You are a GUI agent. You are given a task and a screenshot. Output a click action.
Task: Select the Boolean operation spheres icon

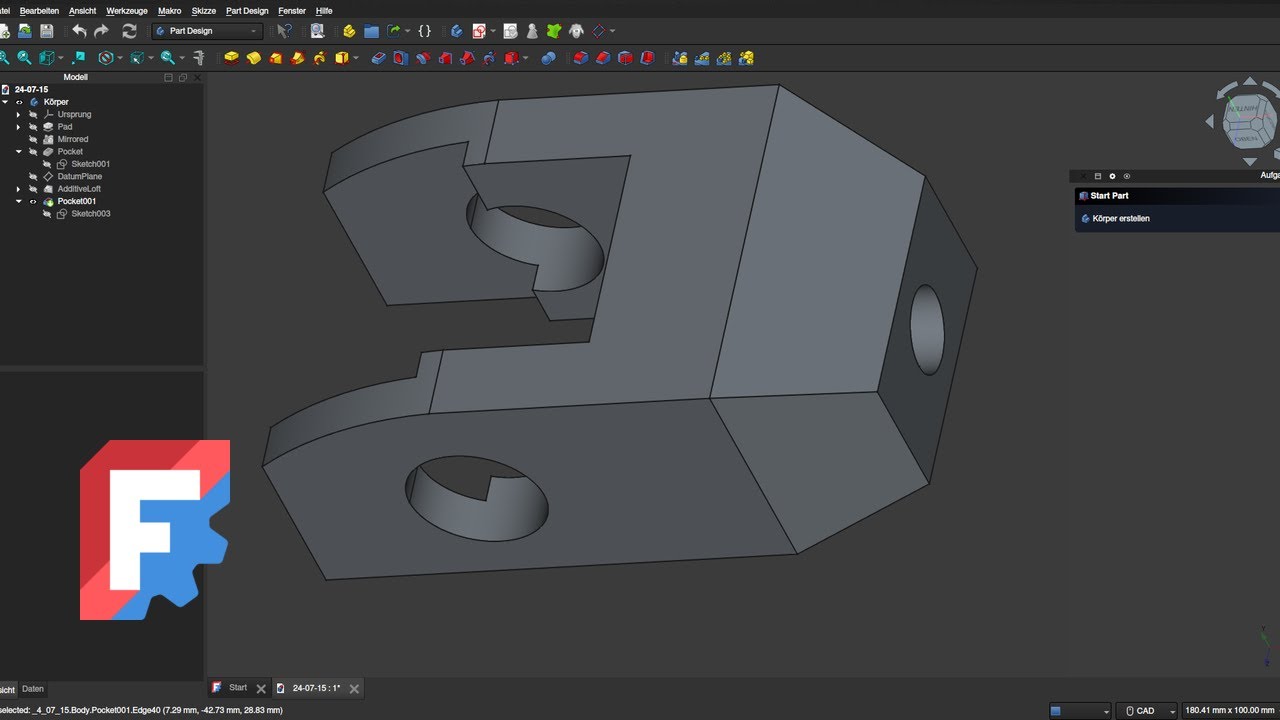[548, 58]
